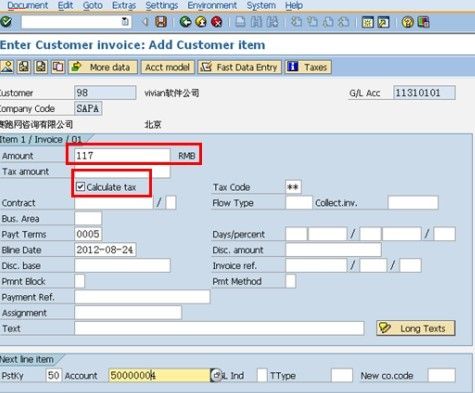Click the PstKy field showing 50
The image size is (475, 393).
click(53, 375)
